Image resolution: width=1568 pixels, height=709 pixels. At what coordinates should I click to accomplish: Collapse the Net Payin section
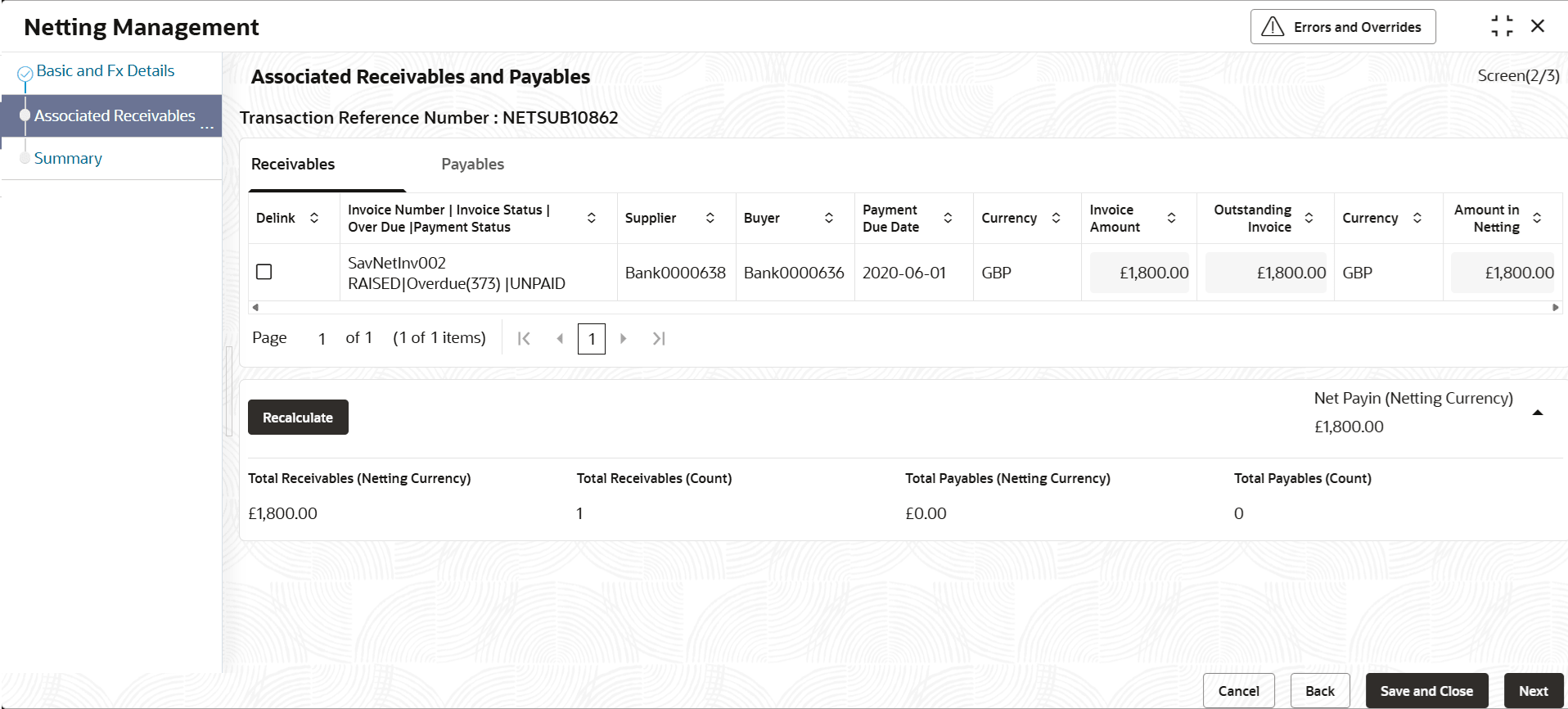coord(1538,413)
